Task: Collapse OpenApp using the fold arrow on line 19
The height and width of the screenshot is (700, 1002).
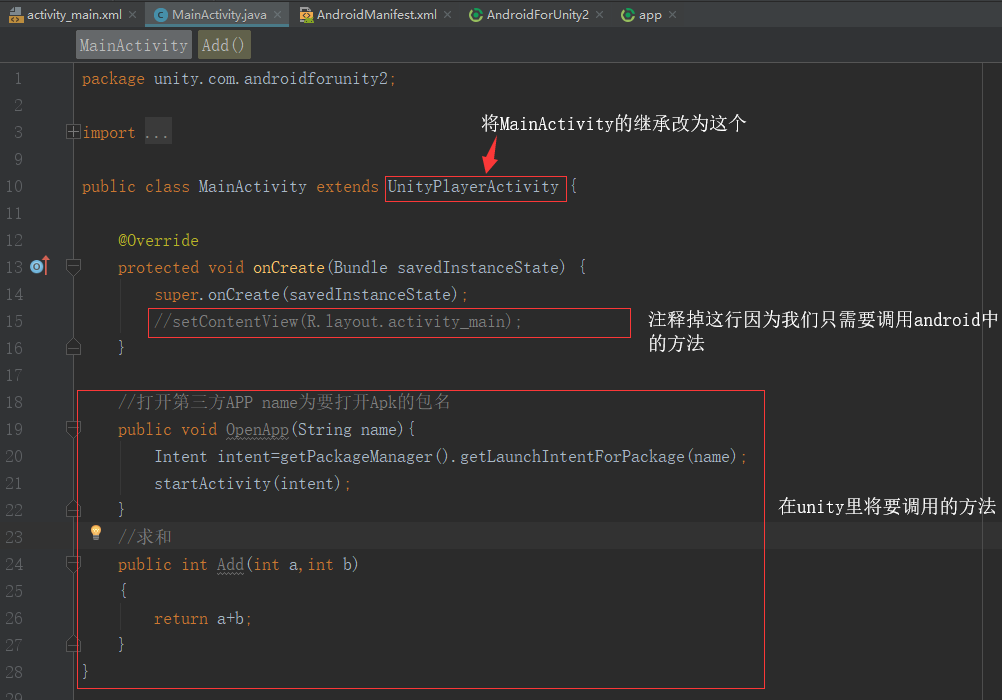Action: point(73,429)
